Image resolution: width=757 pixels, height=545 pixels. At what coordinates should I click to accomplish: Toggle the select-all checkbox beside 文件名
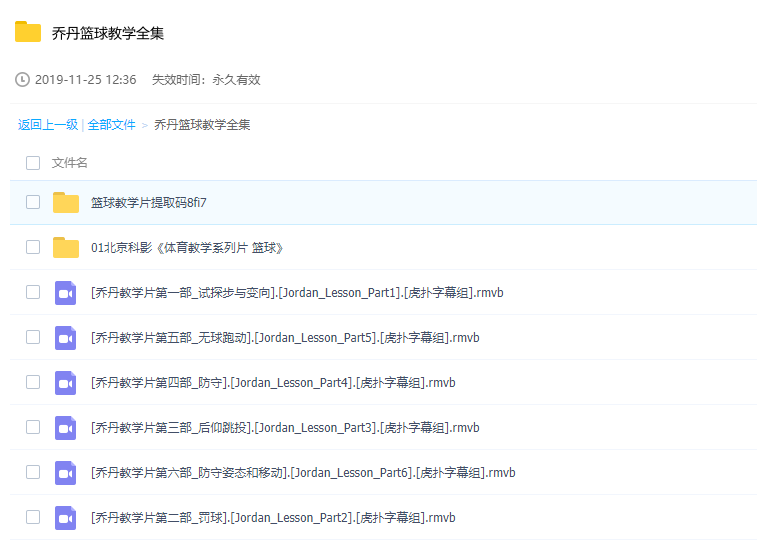pyautogui.click(x=33, y=163)
